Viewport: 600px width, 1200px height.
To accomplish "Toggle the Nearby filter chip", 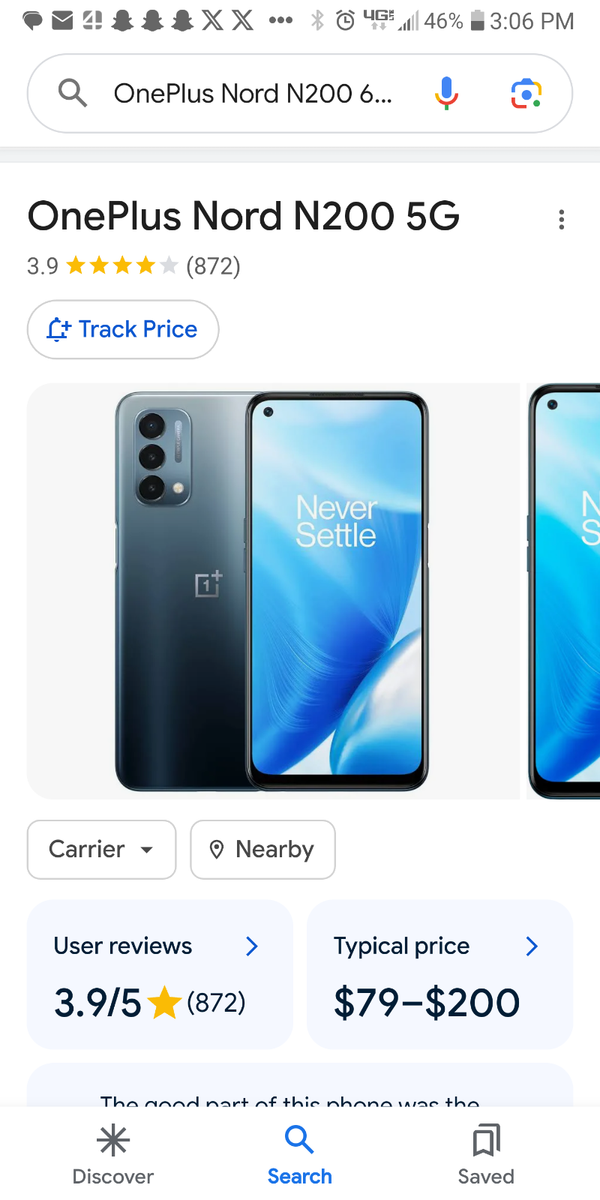I will (263, 849).
